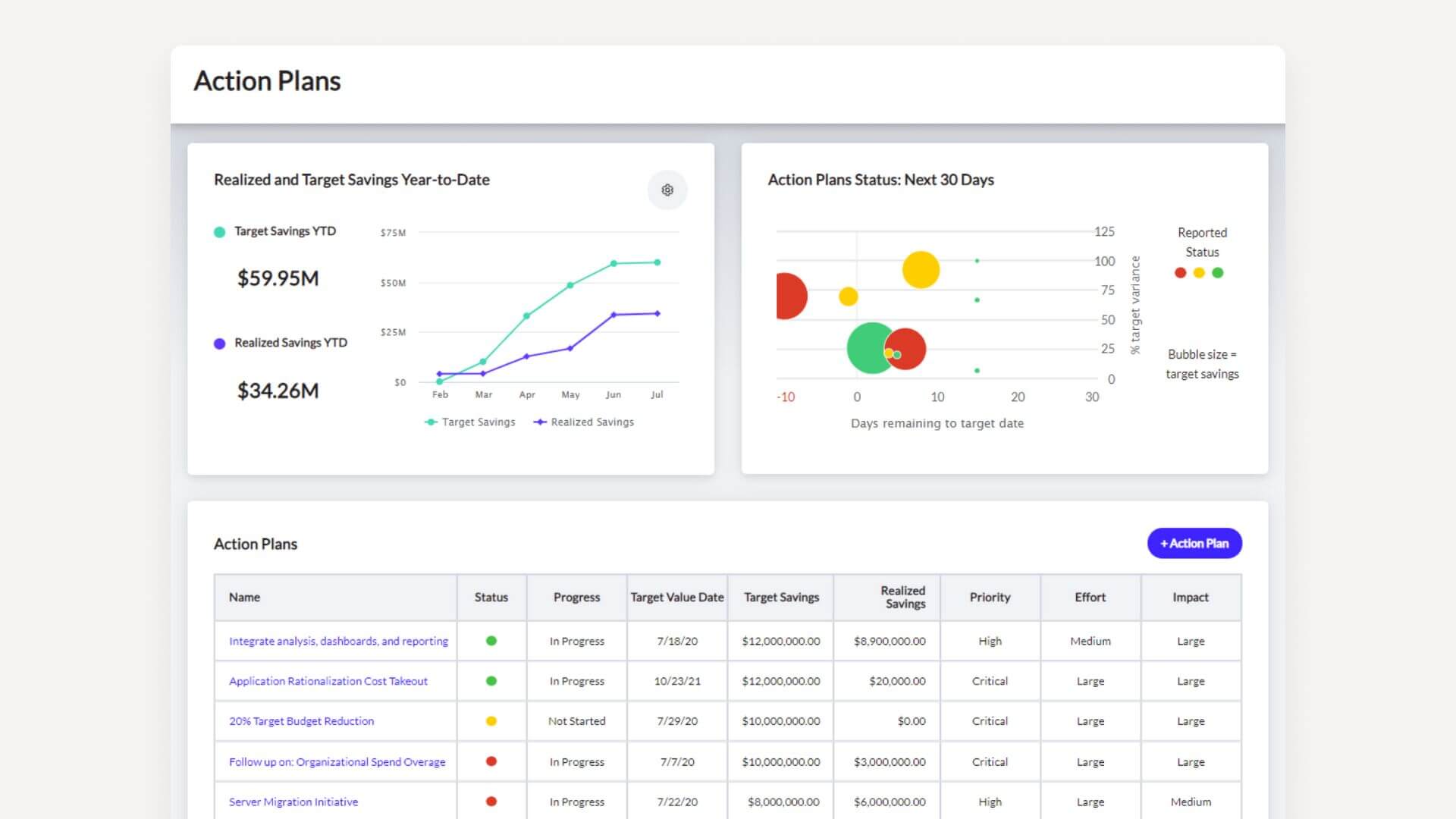The height and width of the screenshot is (819, 1456).
Task: Click the small yellow bubble near 75 percent
Action: [848, 297]
